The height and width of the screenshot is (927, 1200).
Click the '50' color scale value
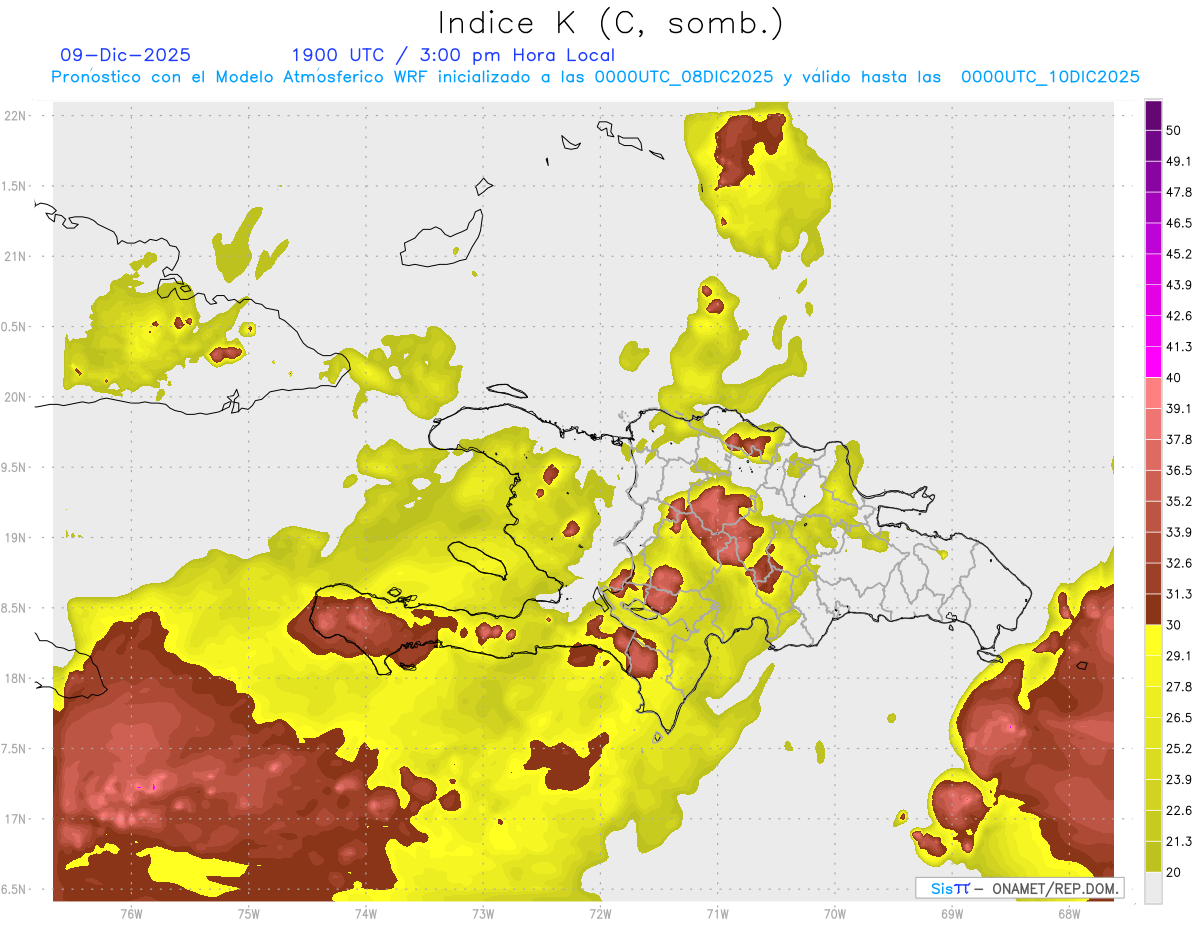click(1174, 130)
